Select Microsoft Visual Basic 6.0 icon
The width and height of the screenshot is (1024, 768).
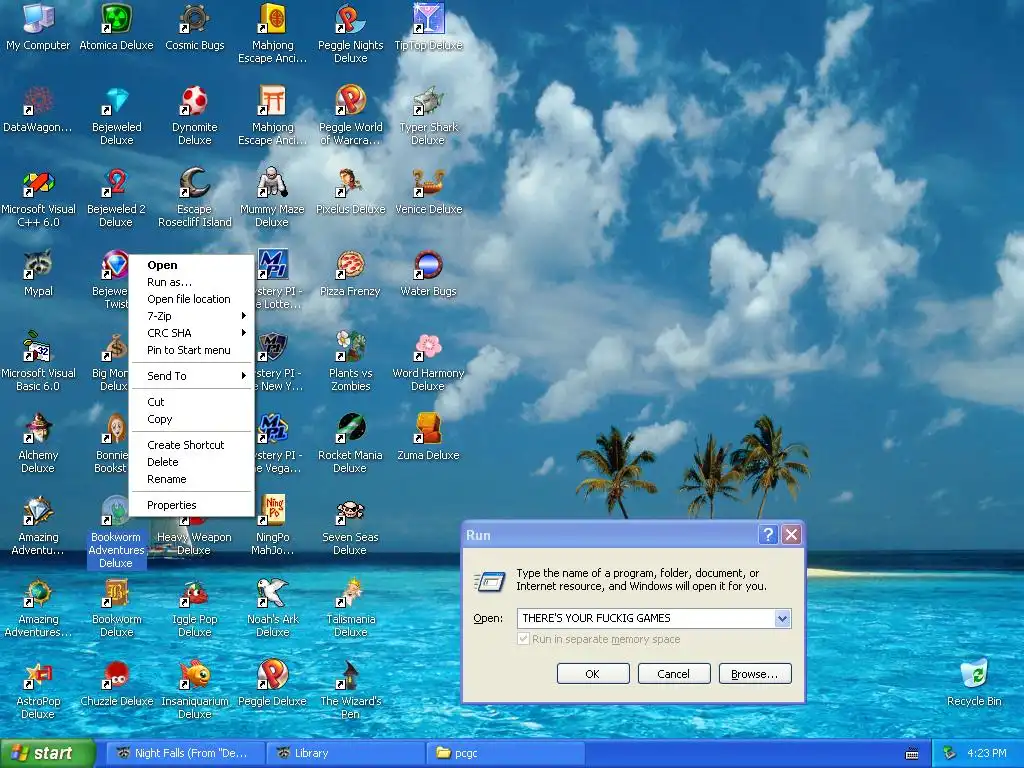pyautogui.click(x=38, y=346)
